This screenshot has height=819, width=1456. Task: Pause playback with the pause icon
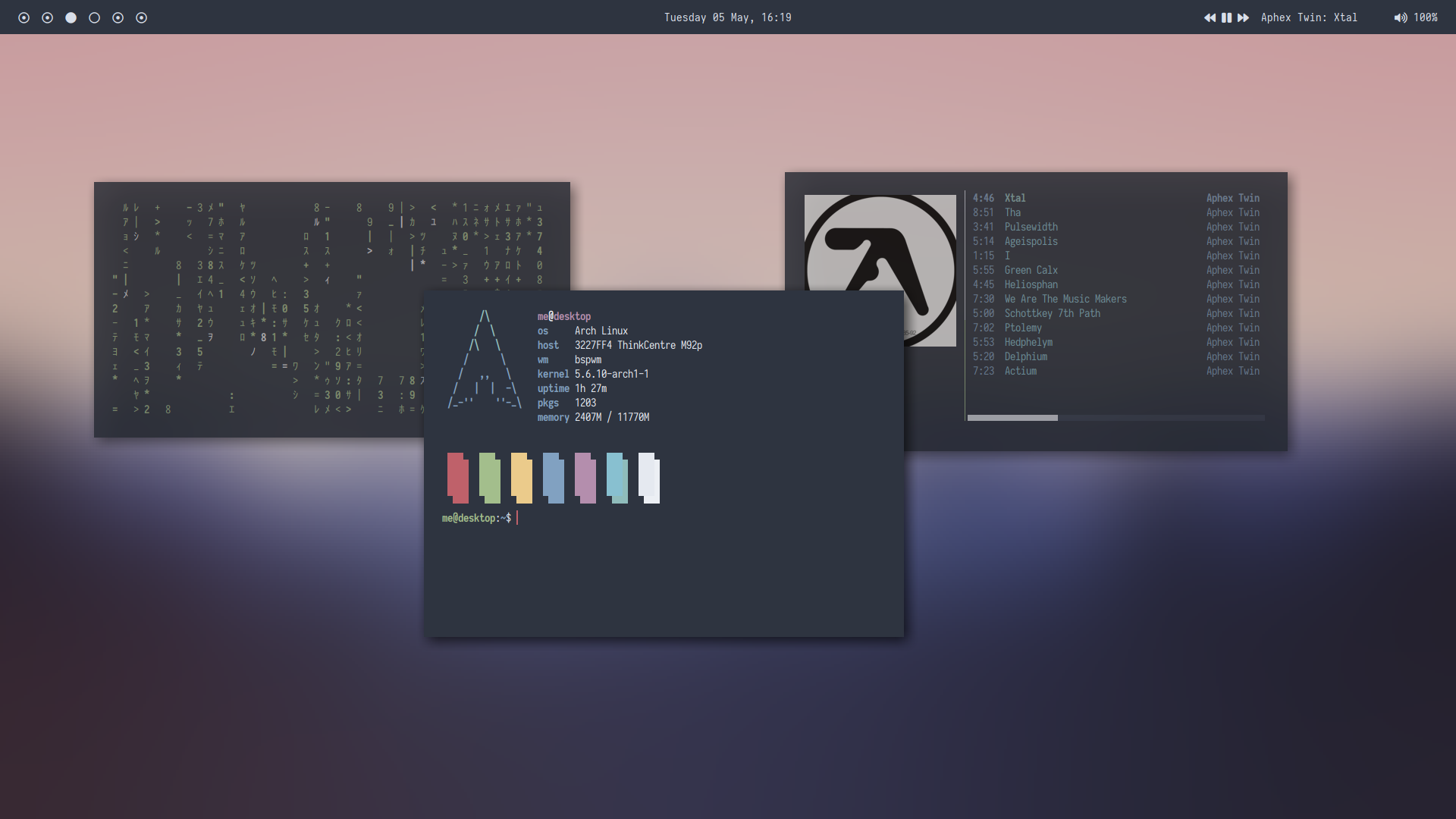click(1226, 17)
